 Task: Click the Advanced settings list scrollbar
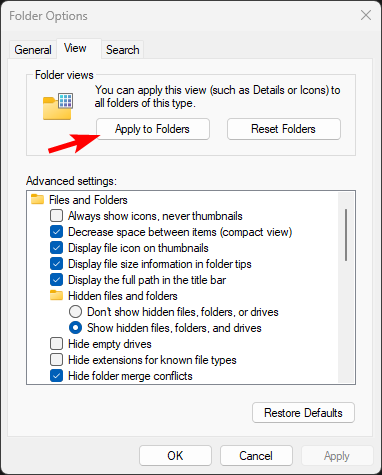pos(346,235)
